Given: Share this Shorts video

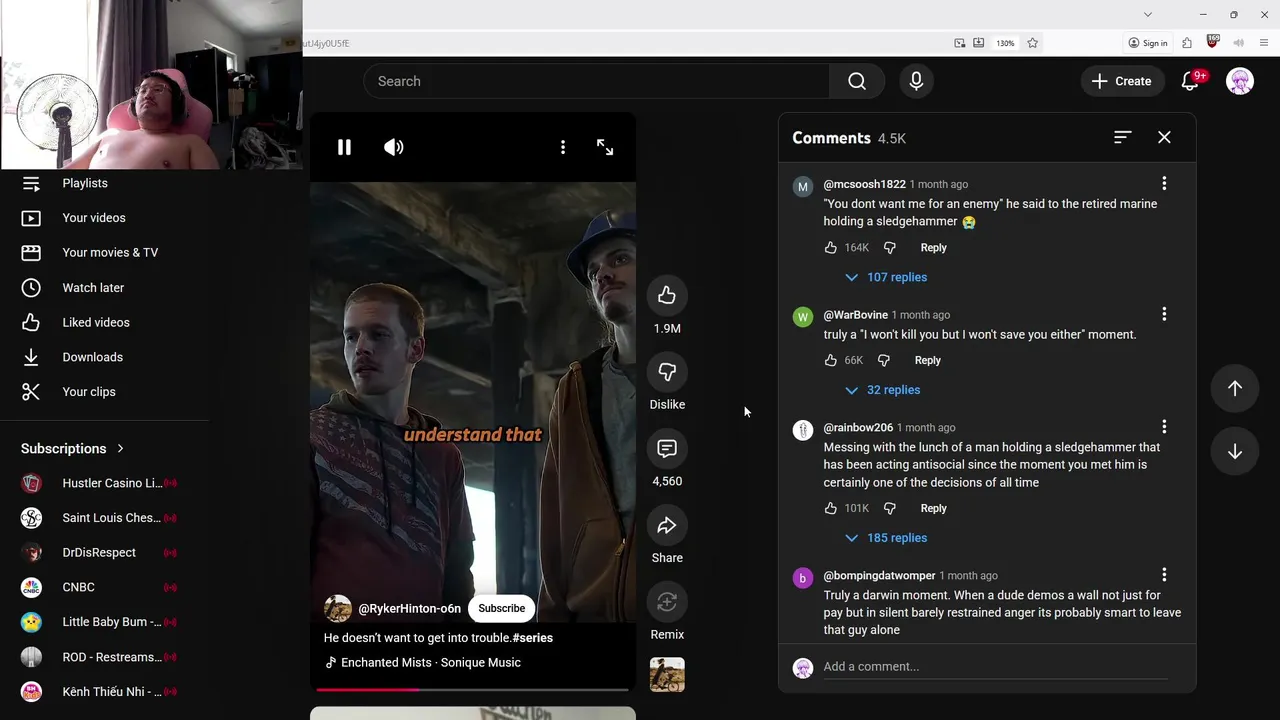Looking at the screenshot, I should click(667, 526).
